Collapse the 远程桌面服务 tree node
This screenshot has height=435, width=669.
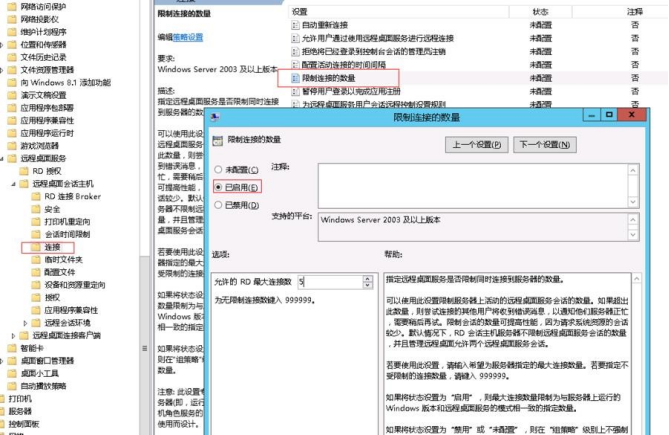tap(2, 159)
